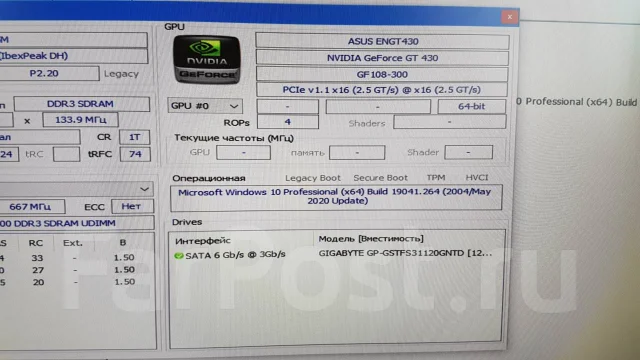Screen dimensions: 640x360
Task: Click the PCIe v1.1 x16 bus field
Action: 382,90
